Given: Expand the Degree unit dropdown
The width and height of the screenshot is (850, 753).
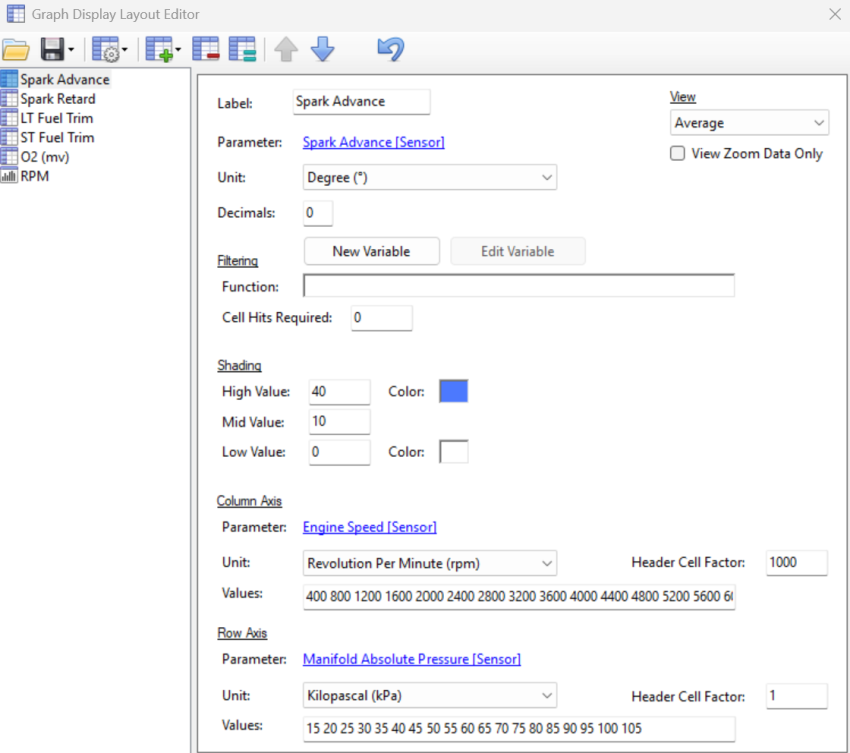Looking at the screenshot, I should click(x=429, y=178).
